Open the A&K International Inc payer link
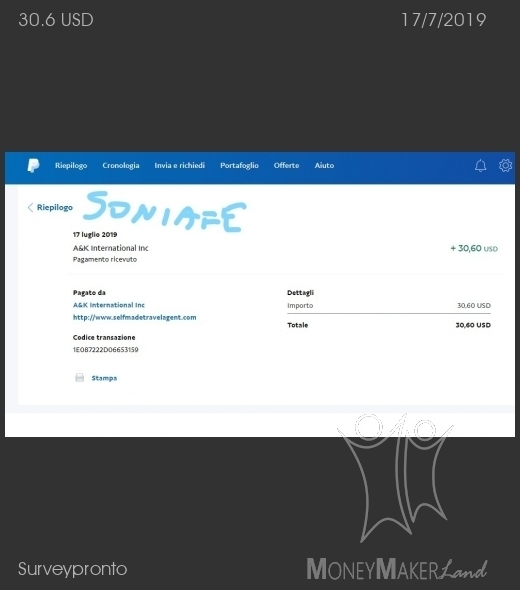The image size is (520, 590). [109, 305]
